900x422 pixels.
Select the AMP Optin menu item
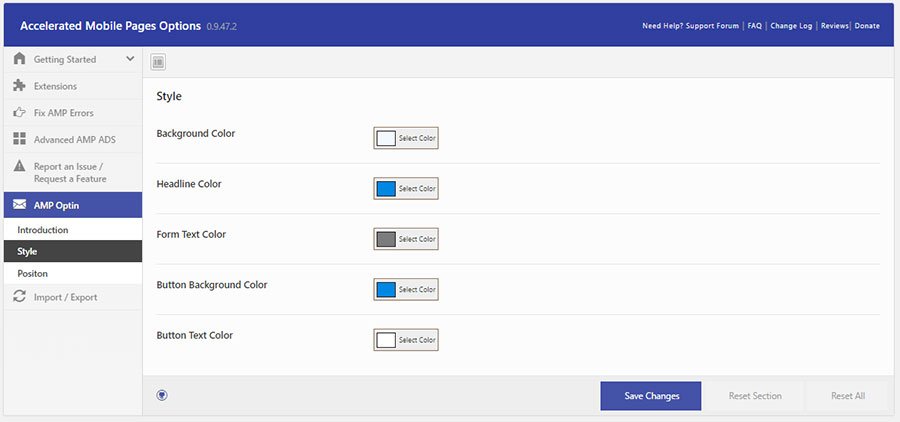tap(73, 205)
